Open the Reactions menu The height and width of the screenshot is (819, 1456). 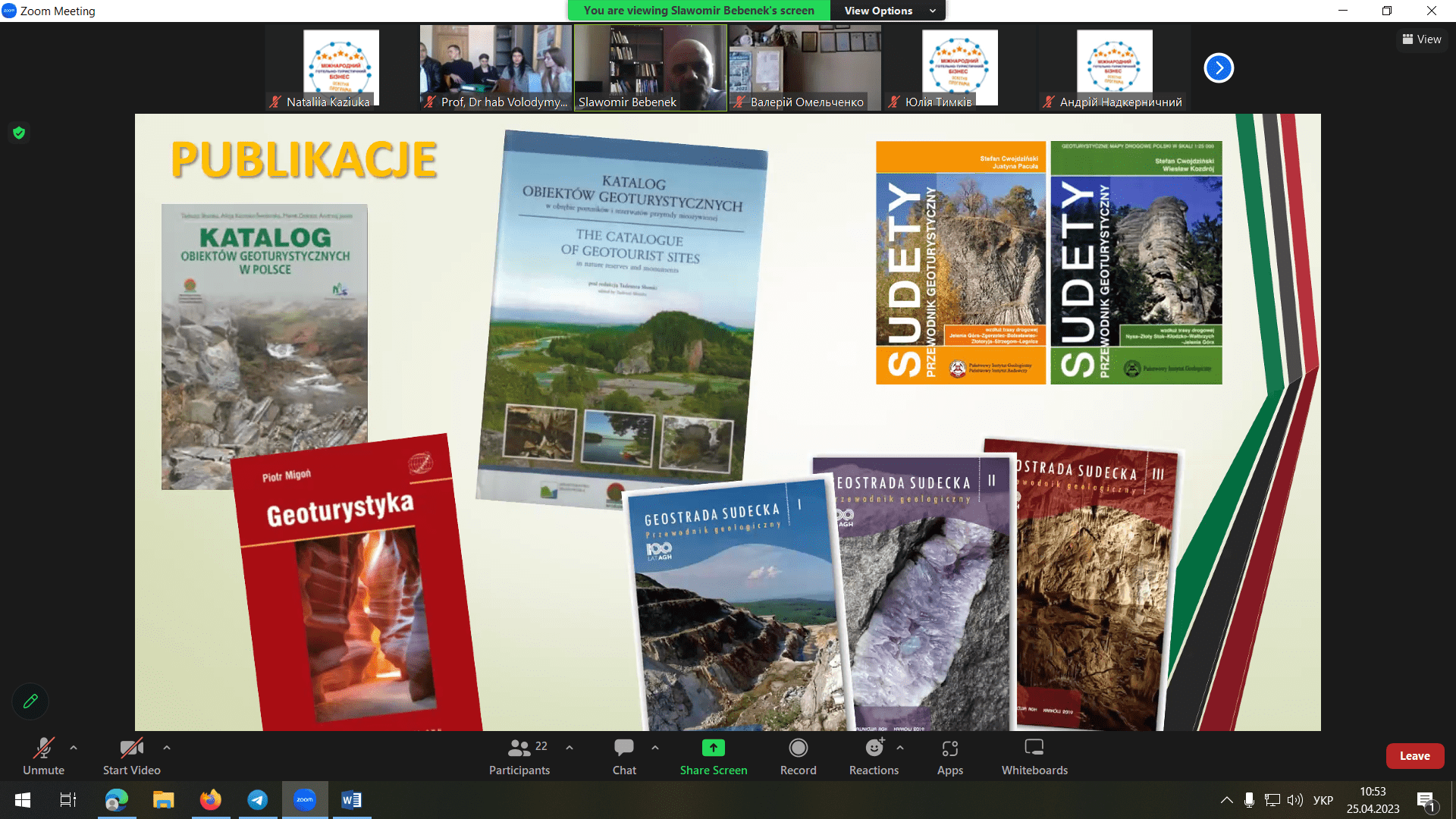[x=874, y=748]
